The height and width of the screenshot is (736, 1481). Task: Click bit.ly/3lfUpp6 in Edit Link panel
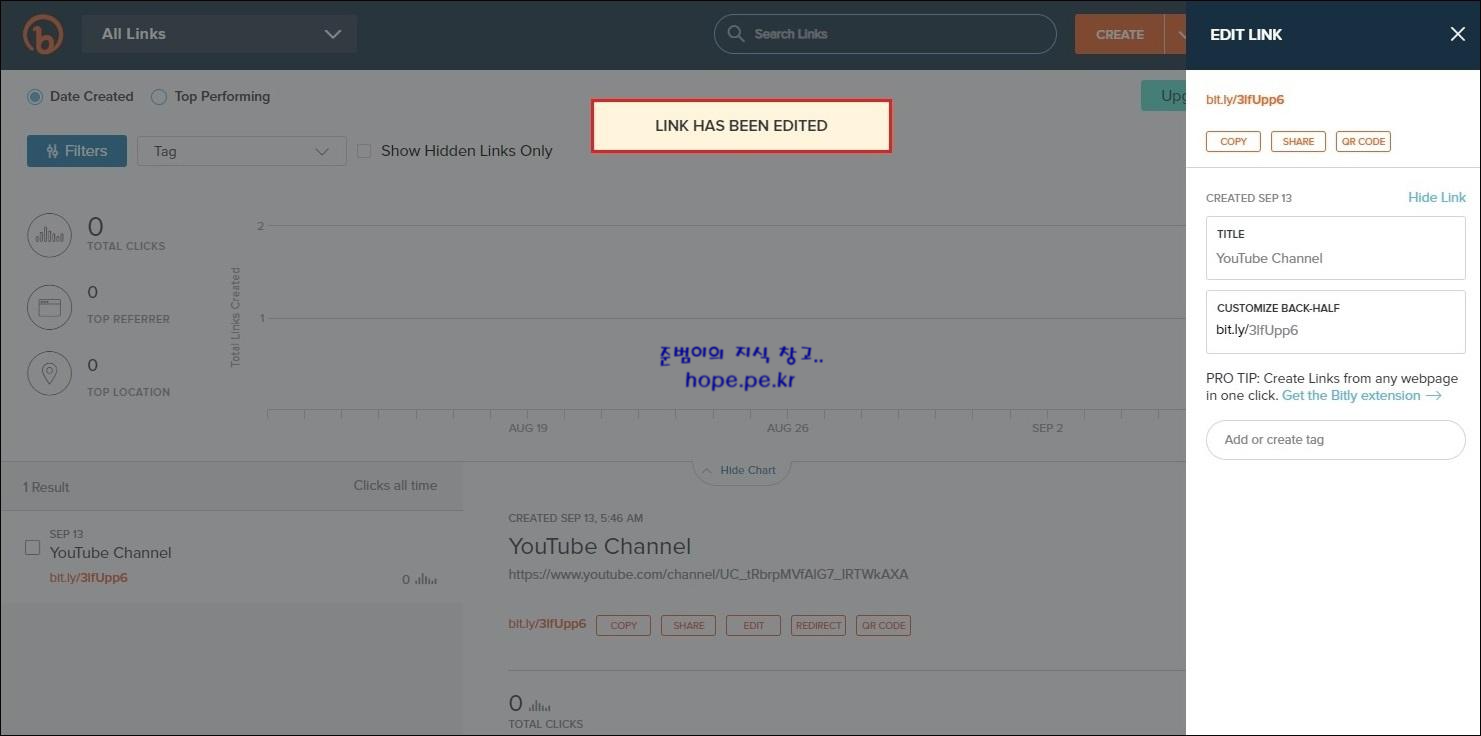click(x=1245, y=100)
